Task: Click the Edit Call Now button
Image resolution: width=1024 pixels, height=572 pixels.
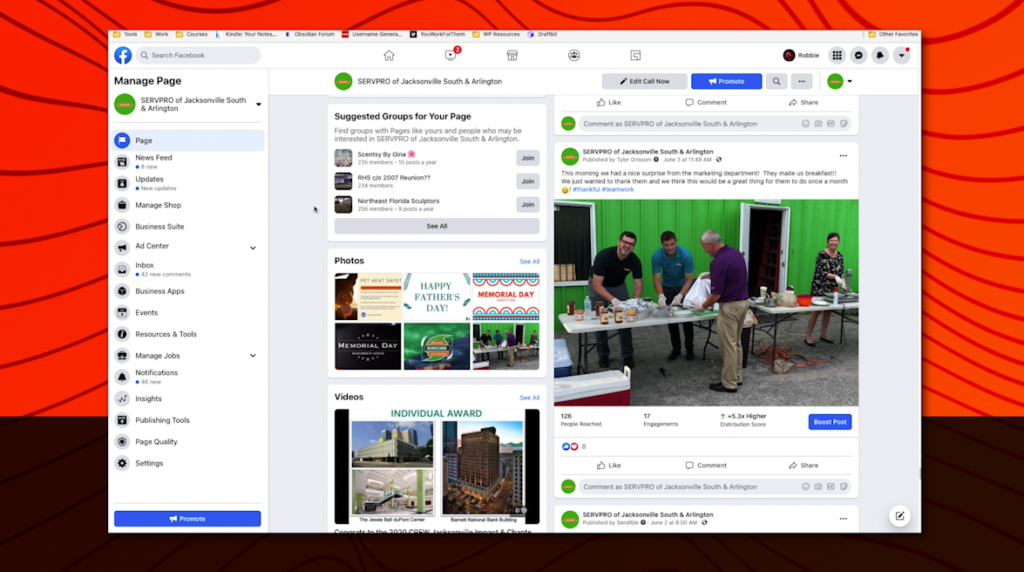Action: click(645, 82)
